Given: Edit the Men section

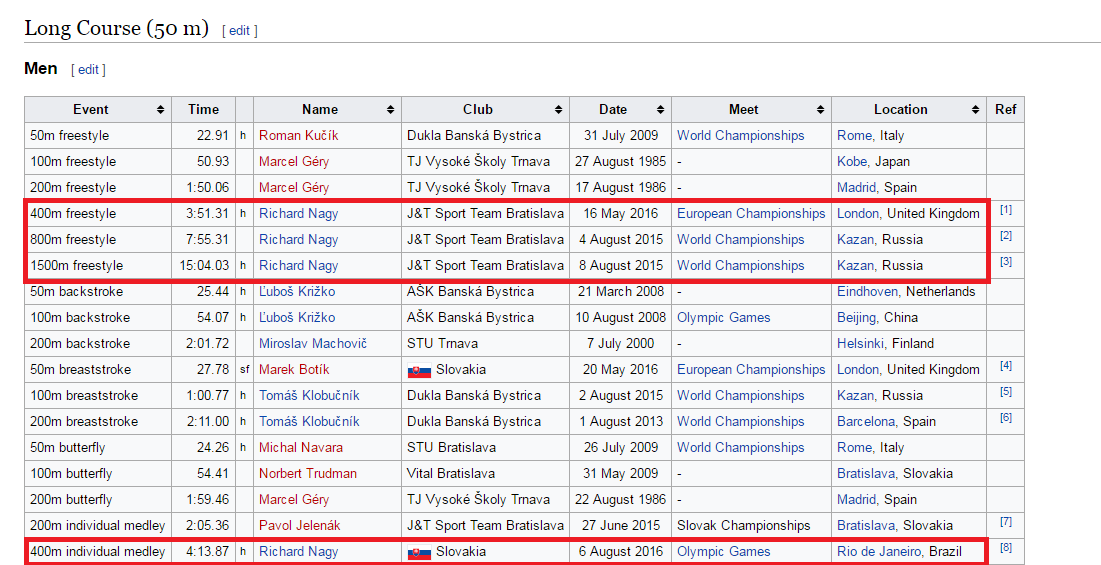Looking at the screenshot, I should coord(88,69).
